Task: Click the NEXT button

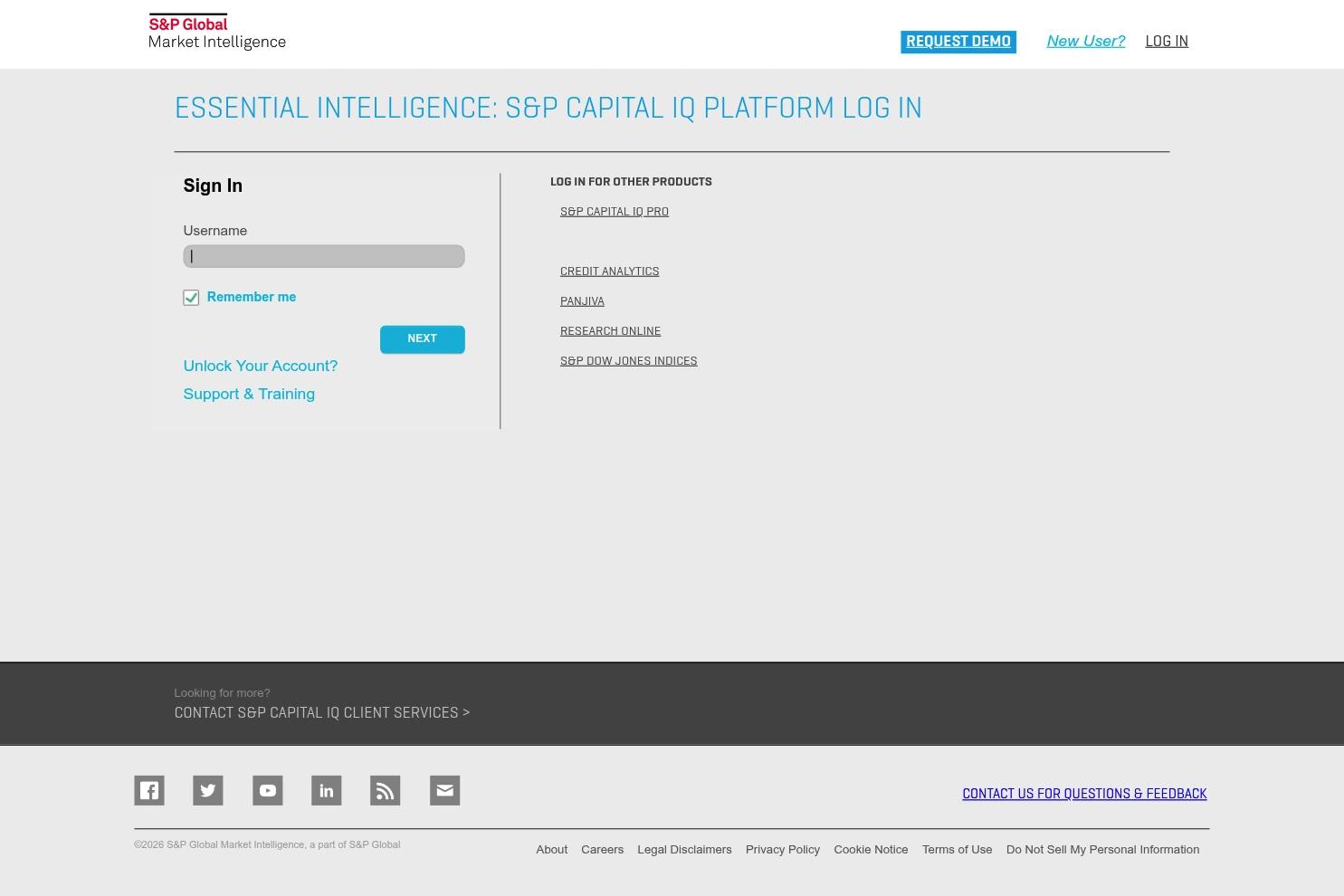Action: click(x=423, y=339)
